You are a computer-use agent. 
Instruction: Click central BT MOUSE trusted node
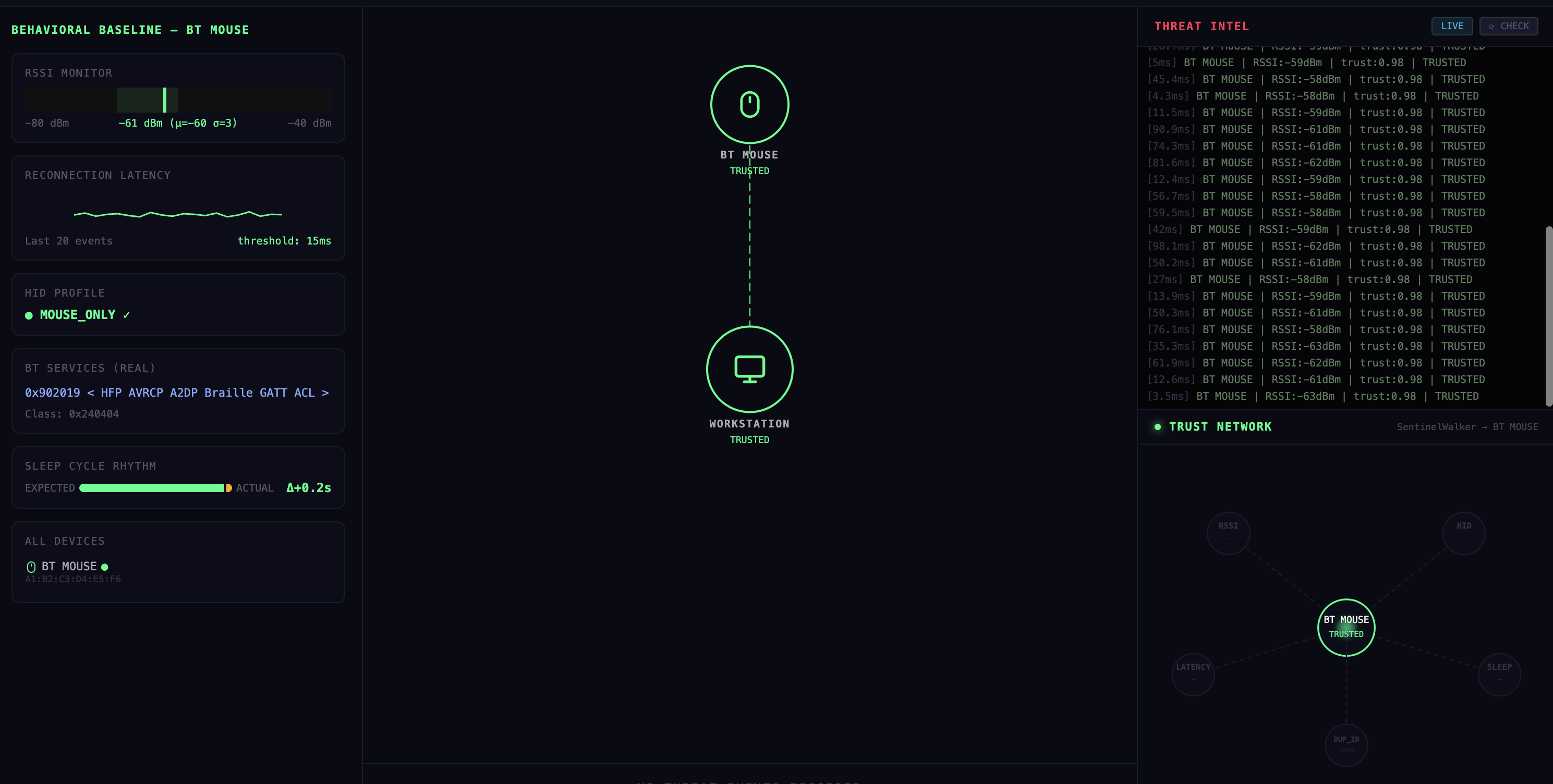coord(1345,627)
